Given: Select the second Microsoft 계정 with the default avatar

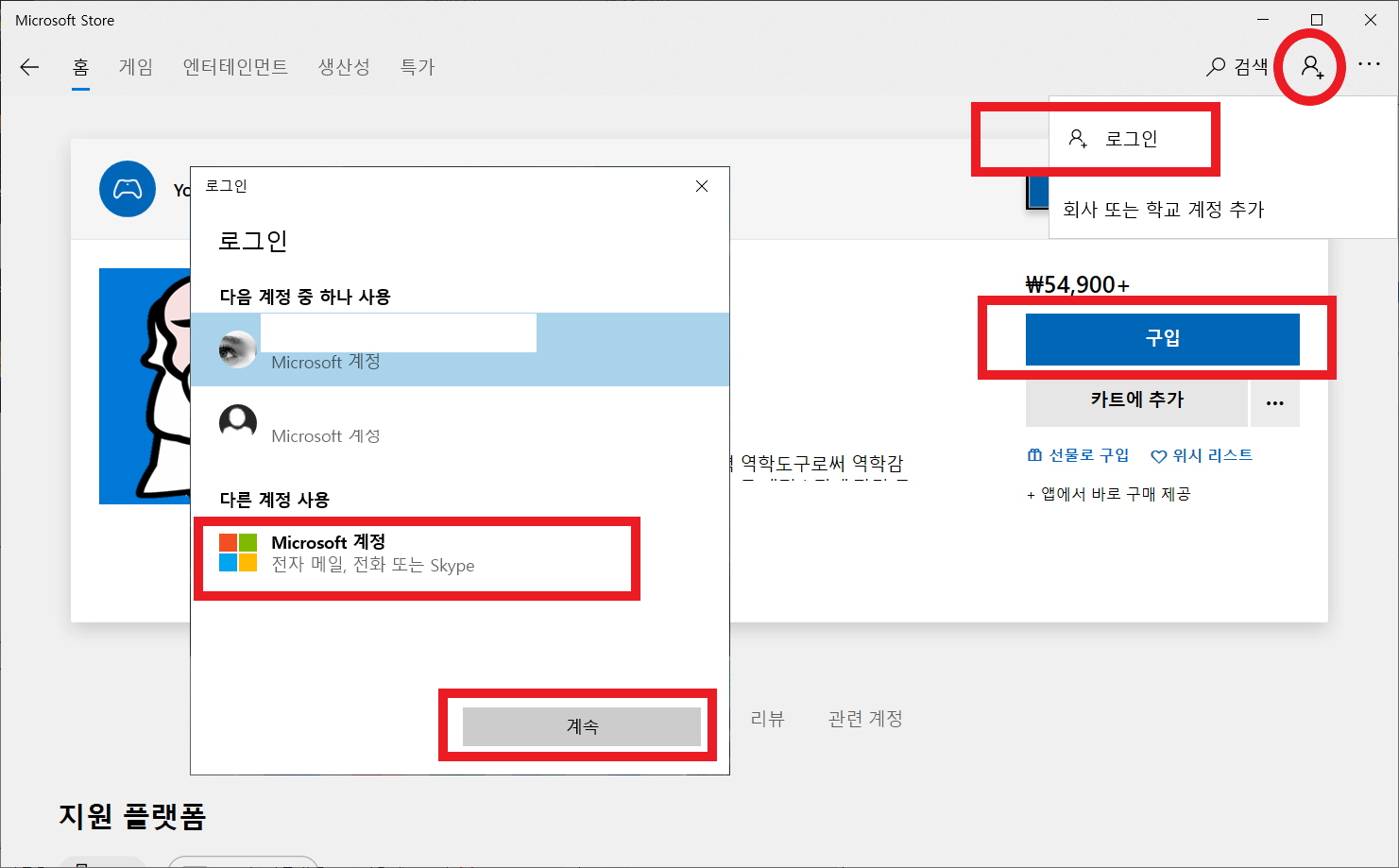Looking at the screenshot, I should [460, 423].
